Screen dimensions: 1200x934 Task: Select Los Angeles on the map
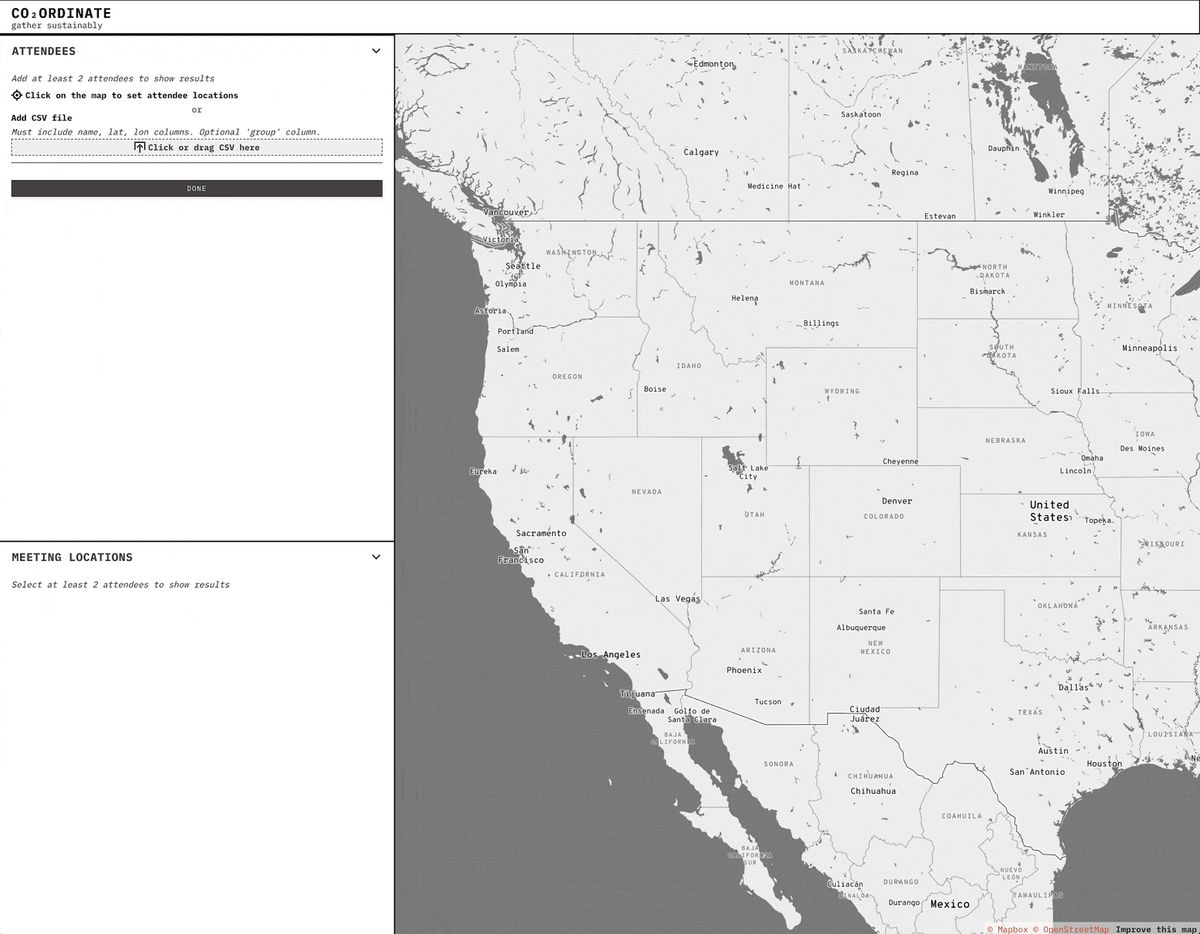click(611, 655)
